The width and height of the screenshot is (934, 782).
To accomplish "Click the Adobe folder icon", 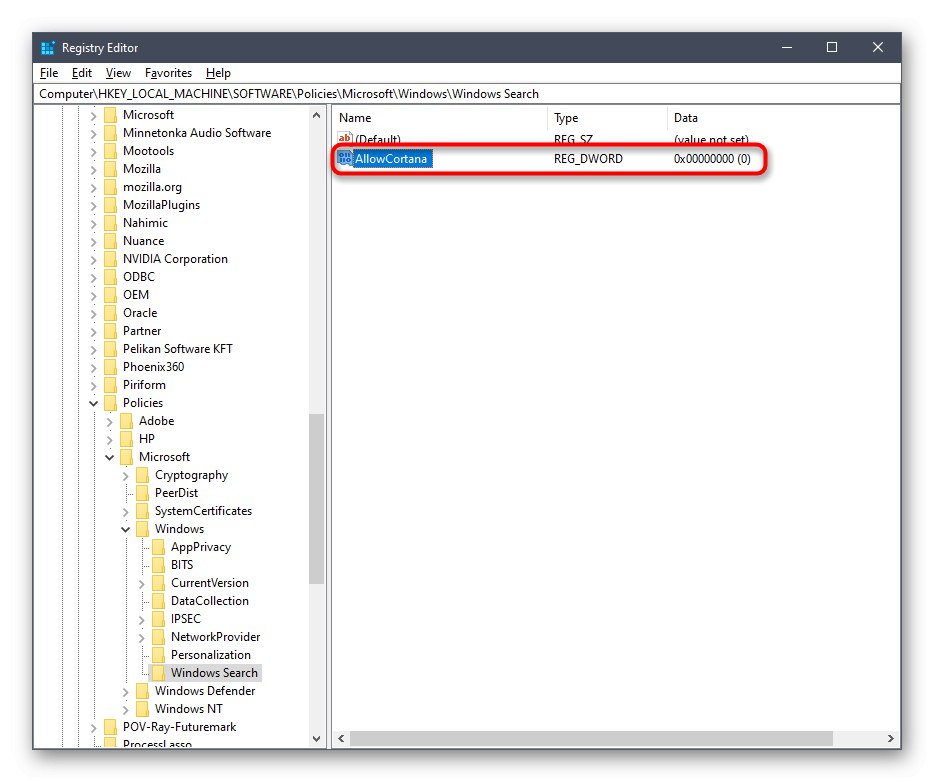I will 126,421.
